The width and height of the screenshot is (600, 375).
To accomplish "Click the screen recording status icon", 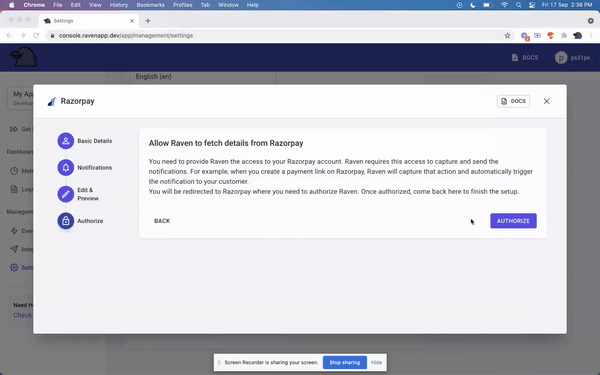I will [460, 5].
